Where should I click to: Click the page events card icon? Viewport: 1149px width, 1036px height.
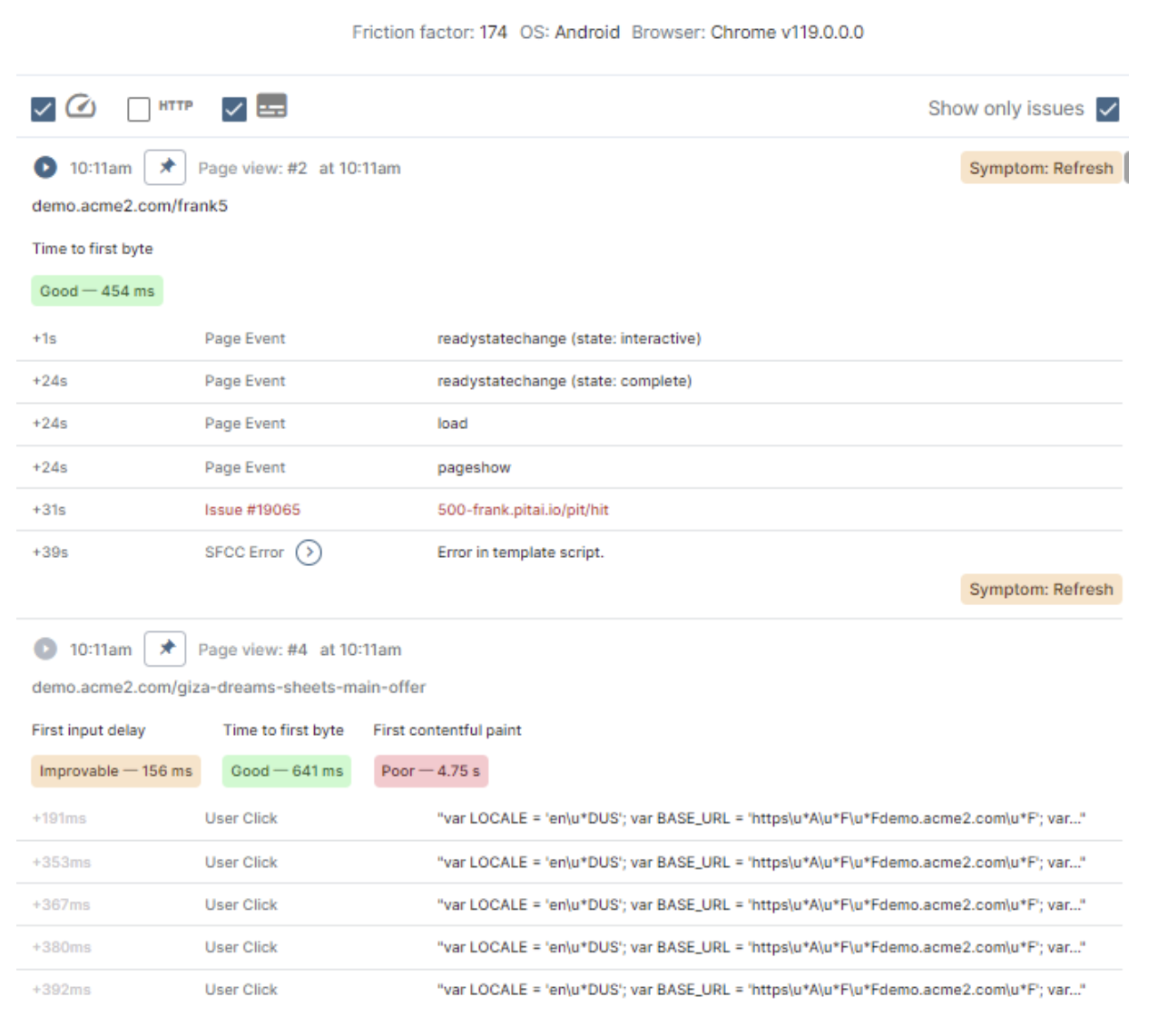(271, 106)
